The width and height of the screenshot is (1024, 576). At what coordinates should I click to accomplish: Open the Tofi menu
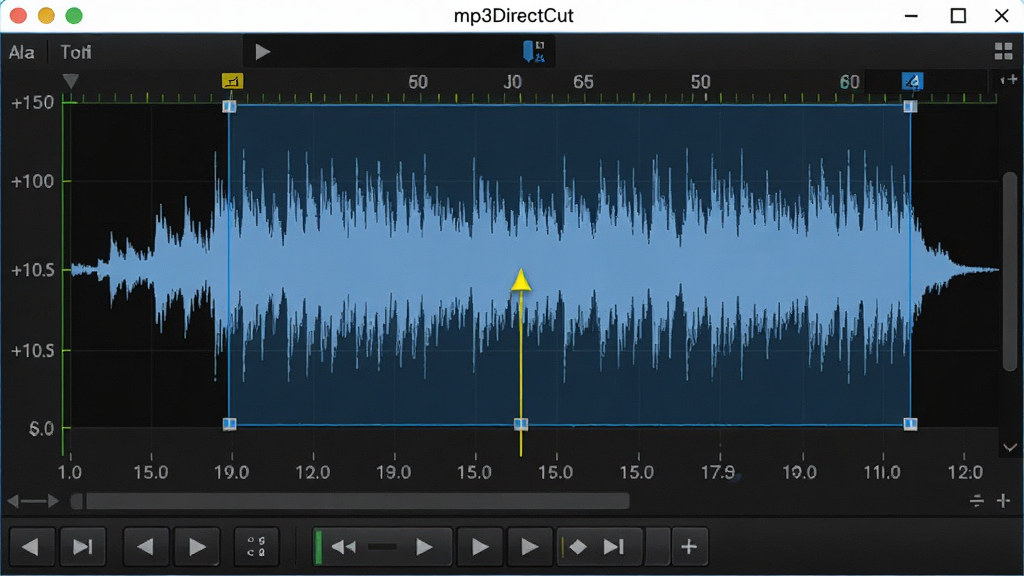tap(76, 52)
